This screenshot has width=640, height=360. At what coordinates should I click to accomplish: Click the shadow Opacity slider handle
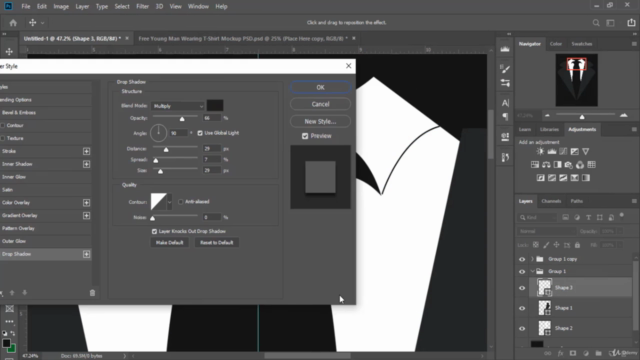click(x=182, y=119)
